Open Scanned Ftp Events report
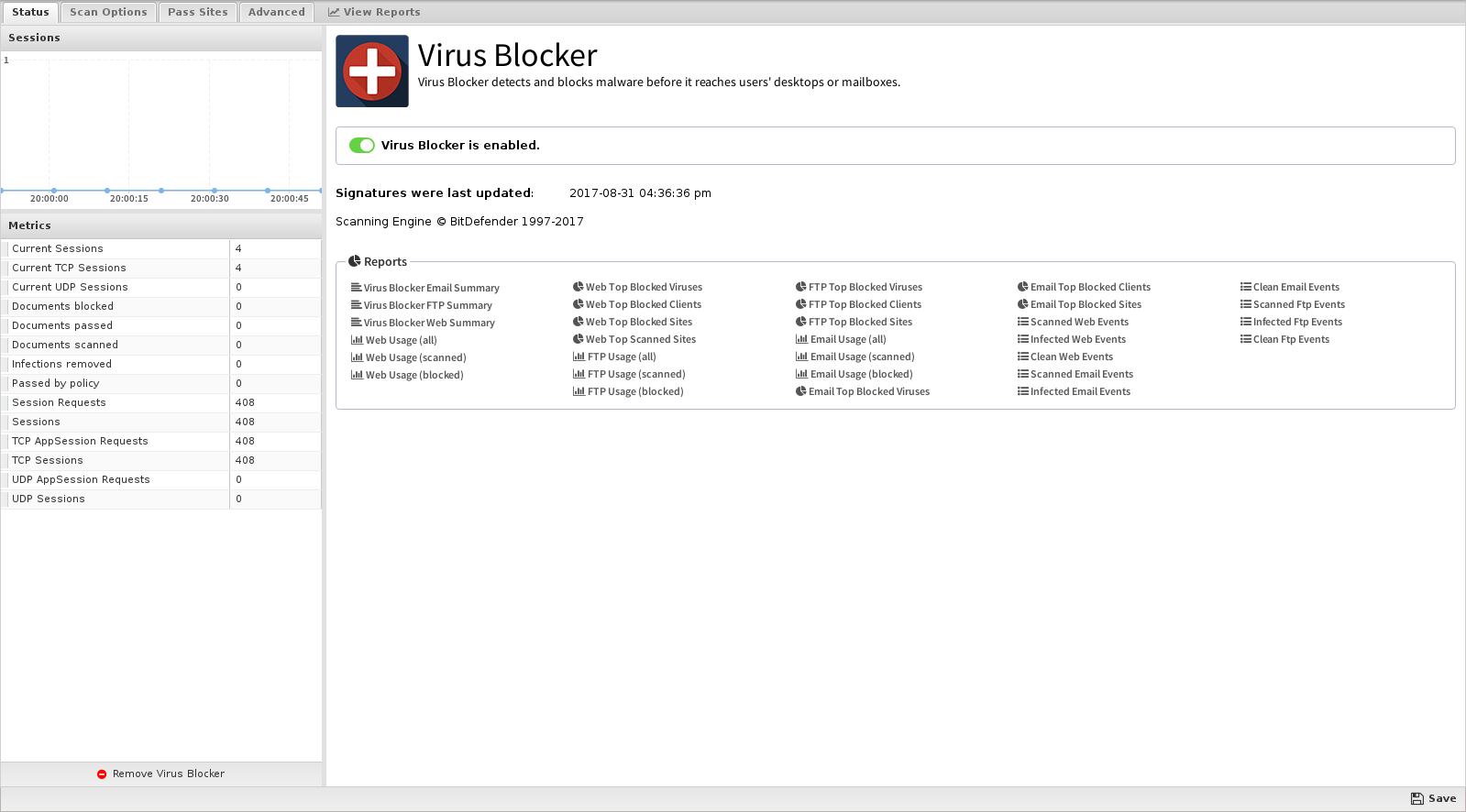The width and height of the screenshot is (1466, 812). (1293, 304)
